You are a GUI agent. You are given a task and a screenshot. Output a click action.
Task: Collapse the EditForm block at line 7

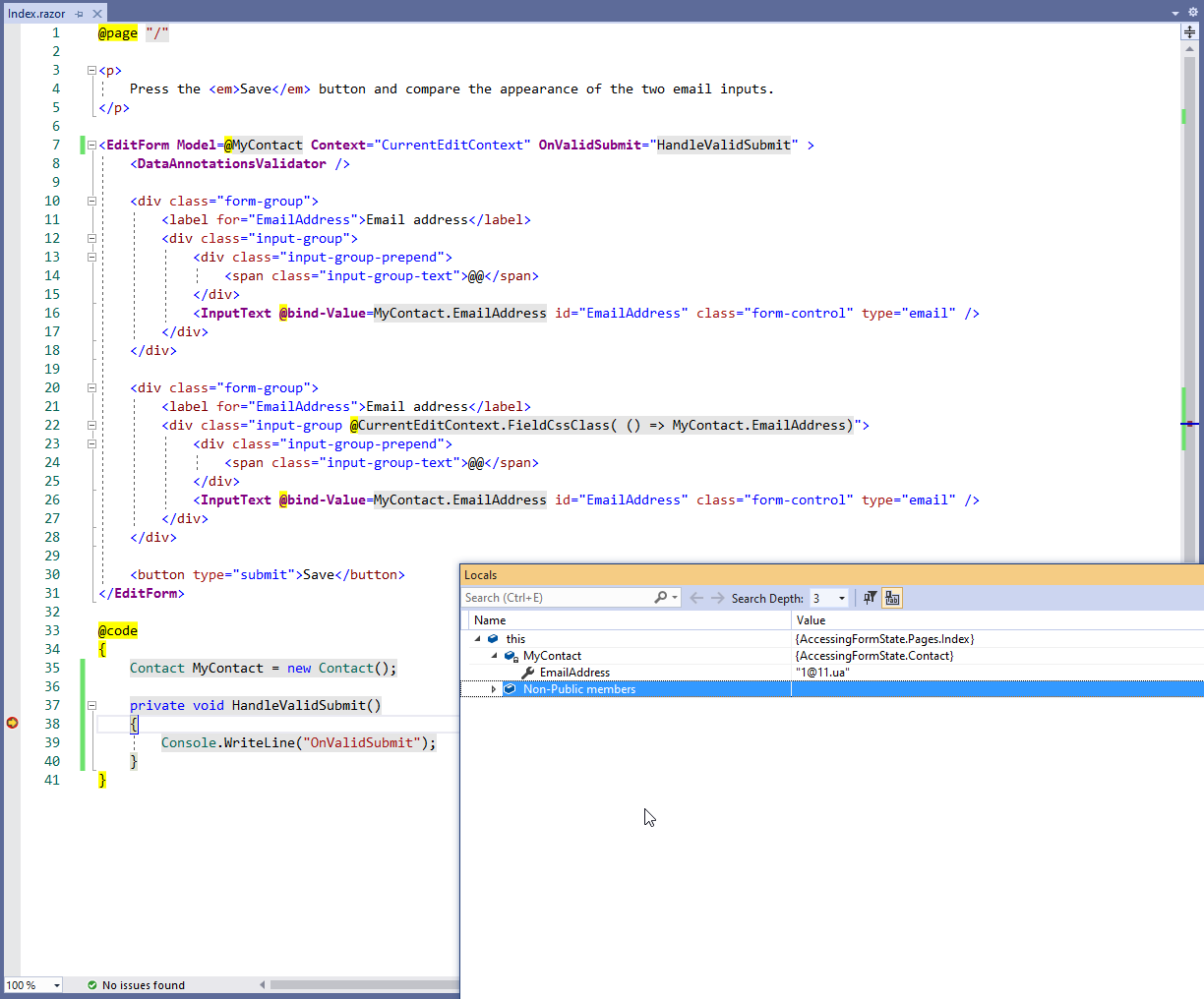[x=91, y=146]
